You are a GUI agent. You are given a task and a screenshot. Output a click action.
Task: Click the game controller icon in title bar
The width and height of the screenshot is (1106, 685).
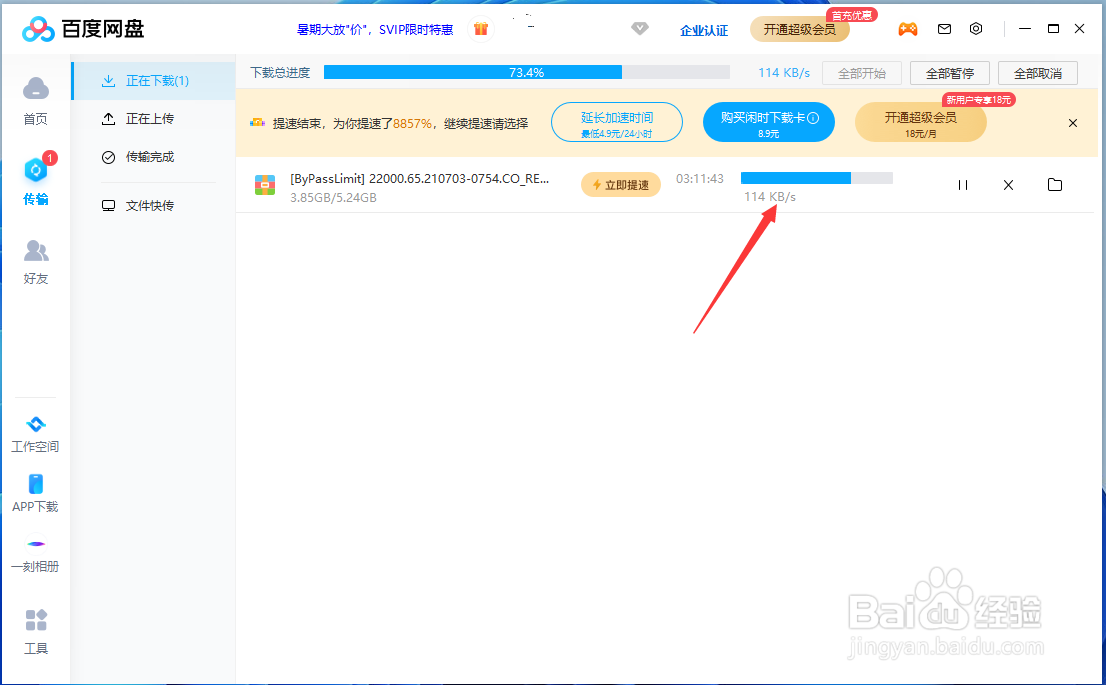point(908,29)
